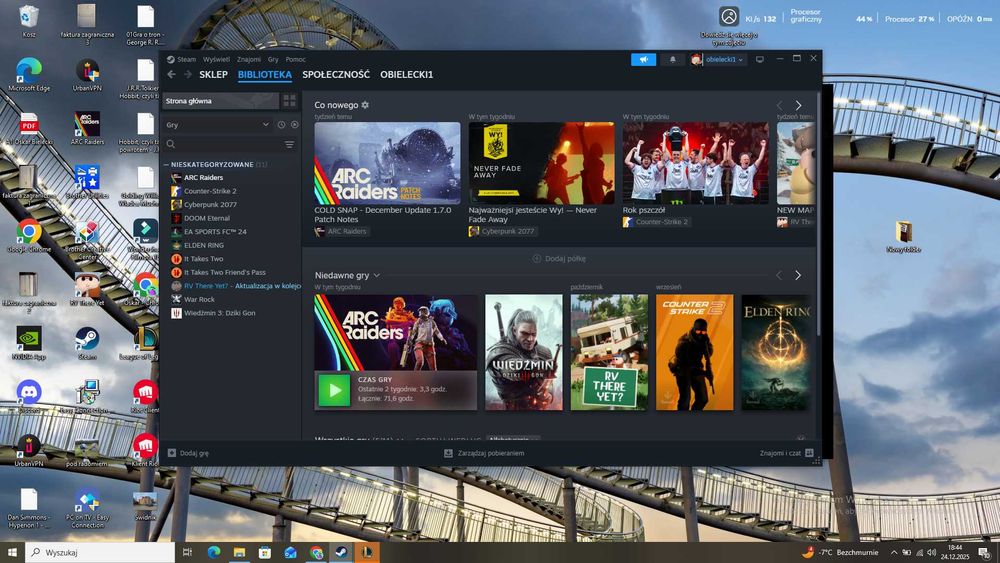Show next recent games arrow
1000x563 pixels.
(798, 275)
